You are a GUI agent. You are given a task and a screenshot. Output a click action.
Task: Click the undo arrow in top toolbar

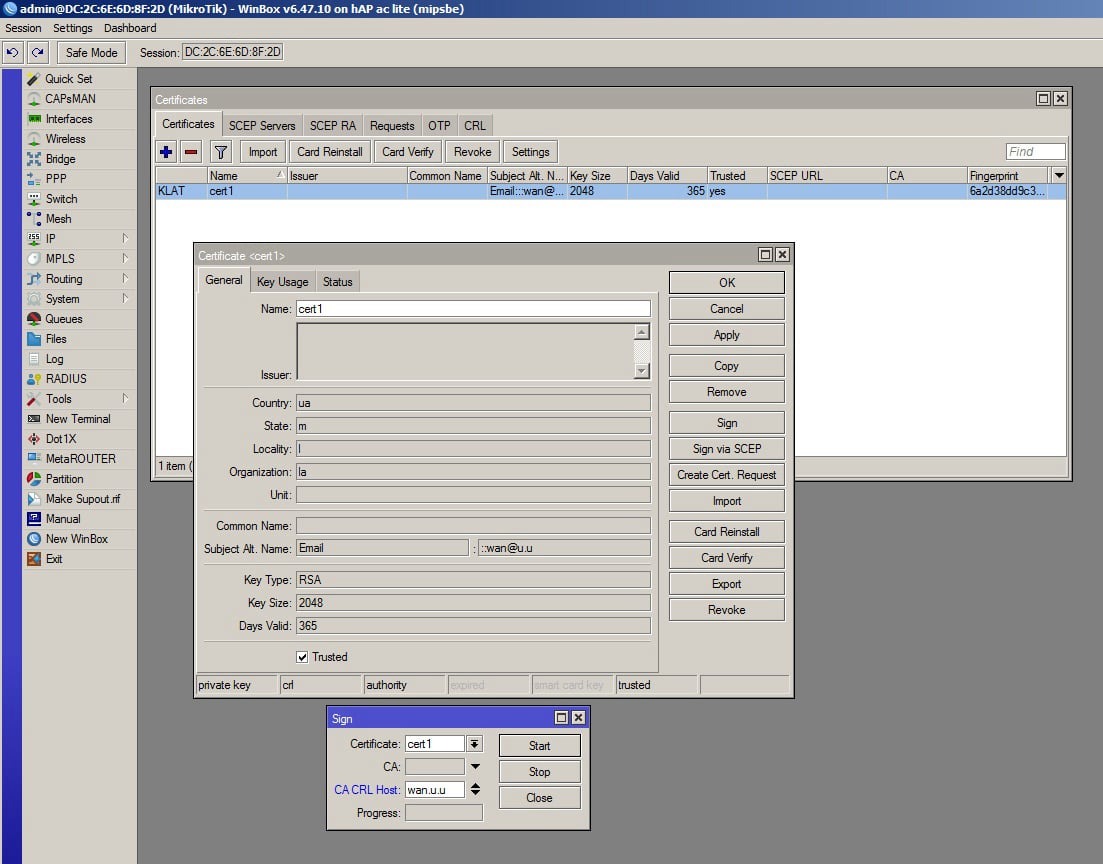(14, 52)
